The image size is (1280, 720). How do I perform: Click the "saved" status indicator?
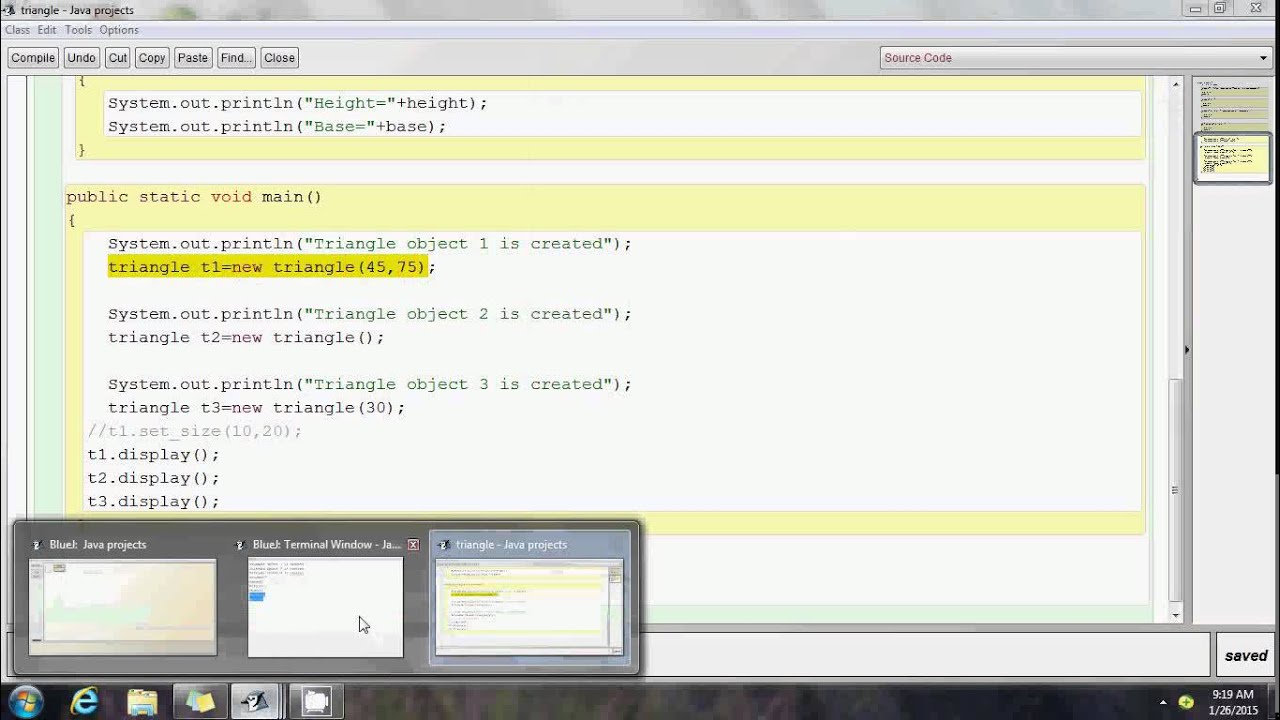(x=1246, y=656)
